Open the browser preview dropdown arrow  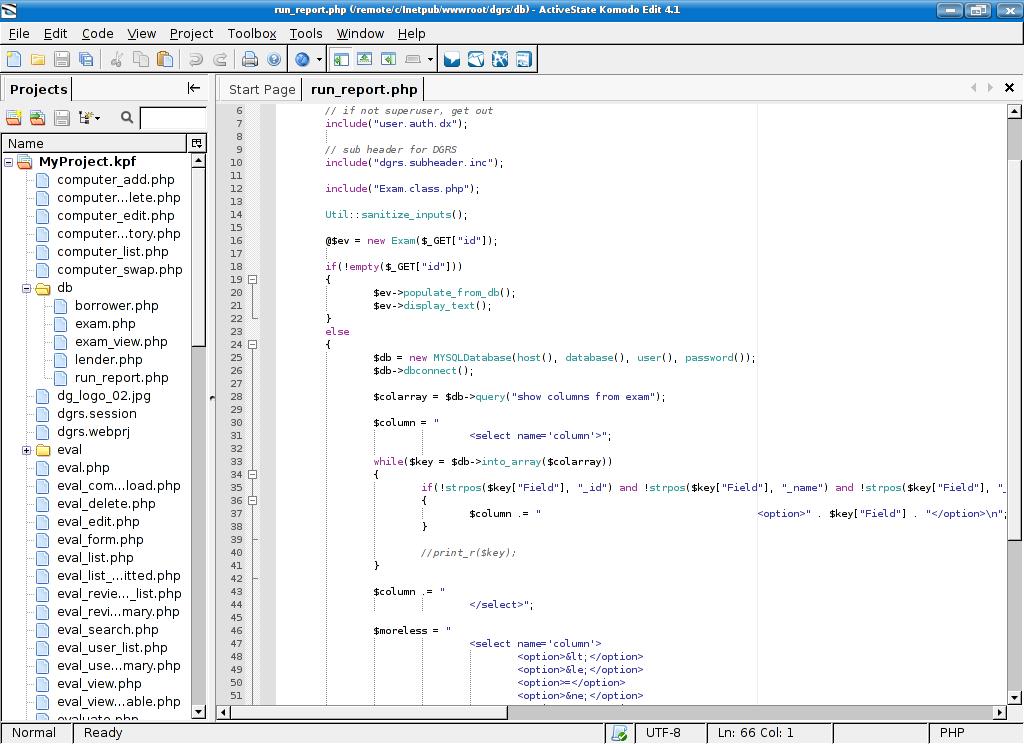tap(319, 60)
